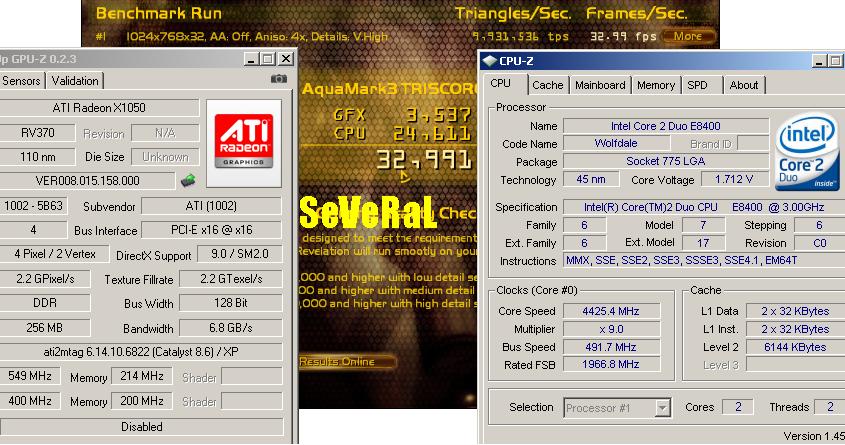Image resolution: width=845 pixels, height=445 pixels.
Task: Maximize the GPU-Z window
Action: [268, 59]
